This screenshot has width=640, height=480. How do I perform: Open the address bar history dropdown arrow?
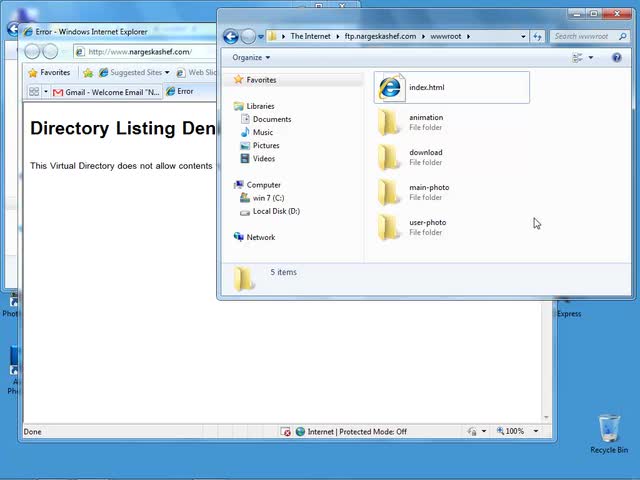click(x=523, y=36)
